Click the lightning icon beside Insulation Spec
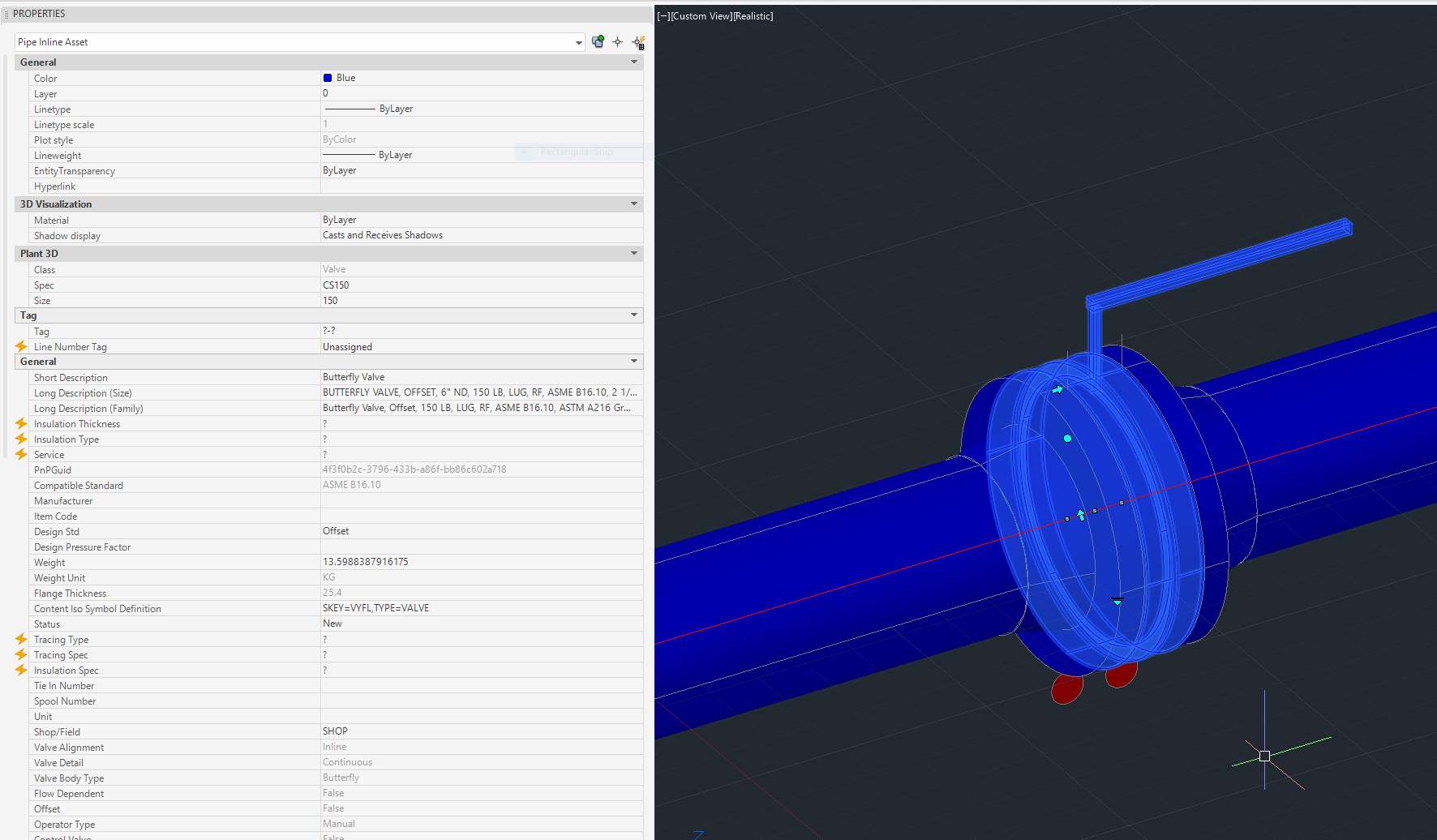The width and height of the screenshot is (1437, 840). coord(21,671)
